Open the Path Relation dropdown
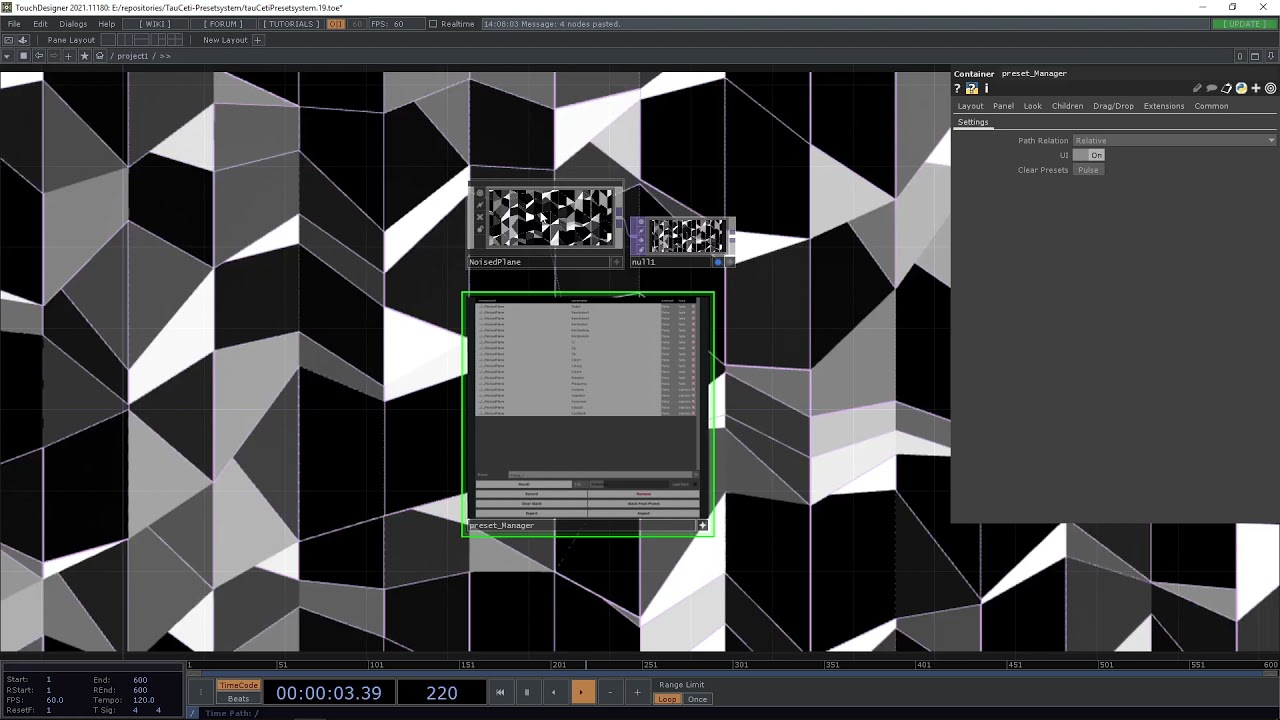 pyautogui.click(x=1174, y=141)
